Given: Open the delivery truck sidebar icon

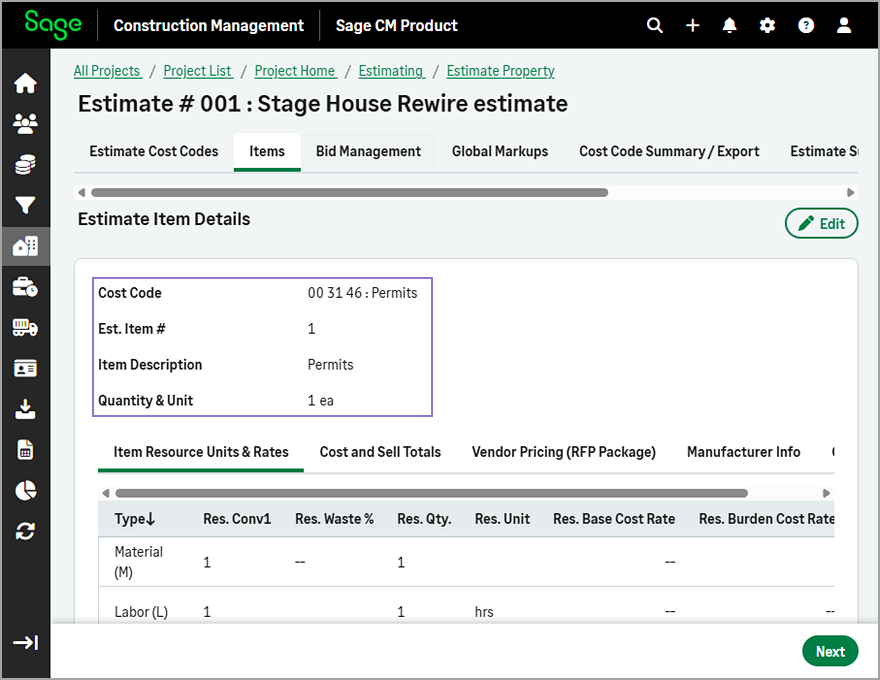Looking at the screenshot, I should pyautogui.click(x=25, y=328).
